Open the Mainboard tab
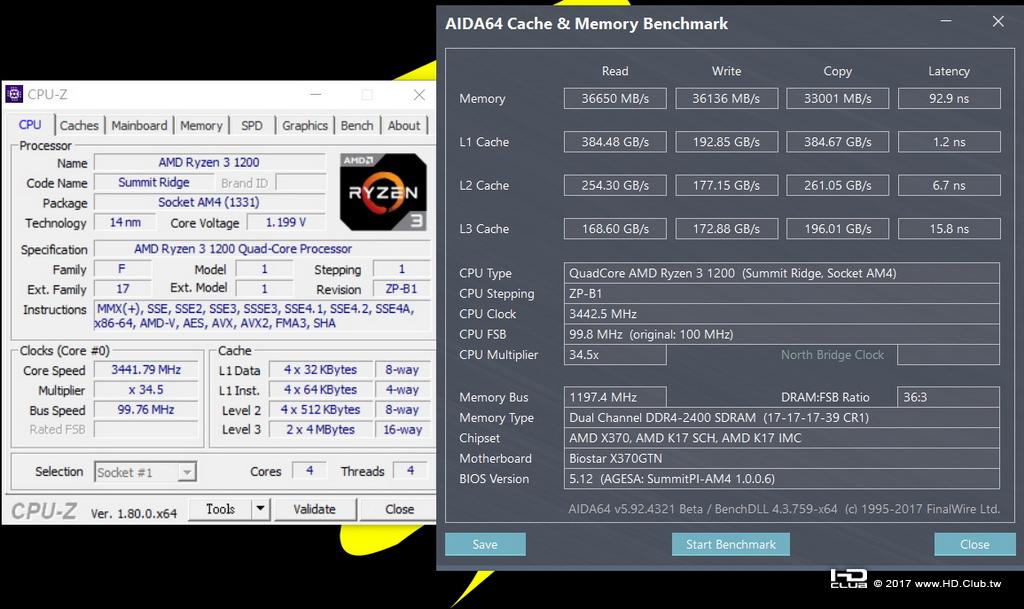 (139, 125)
